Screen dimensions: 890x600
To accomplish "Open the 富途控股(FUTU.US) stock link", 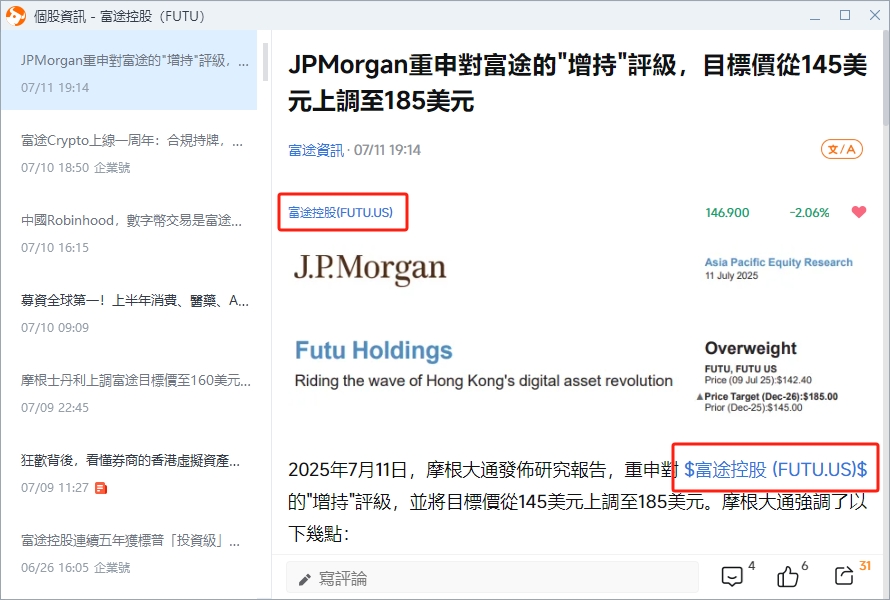I will (x=341, y=212).
